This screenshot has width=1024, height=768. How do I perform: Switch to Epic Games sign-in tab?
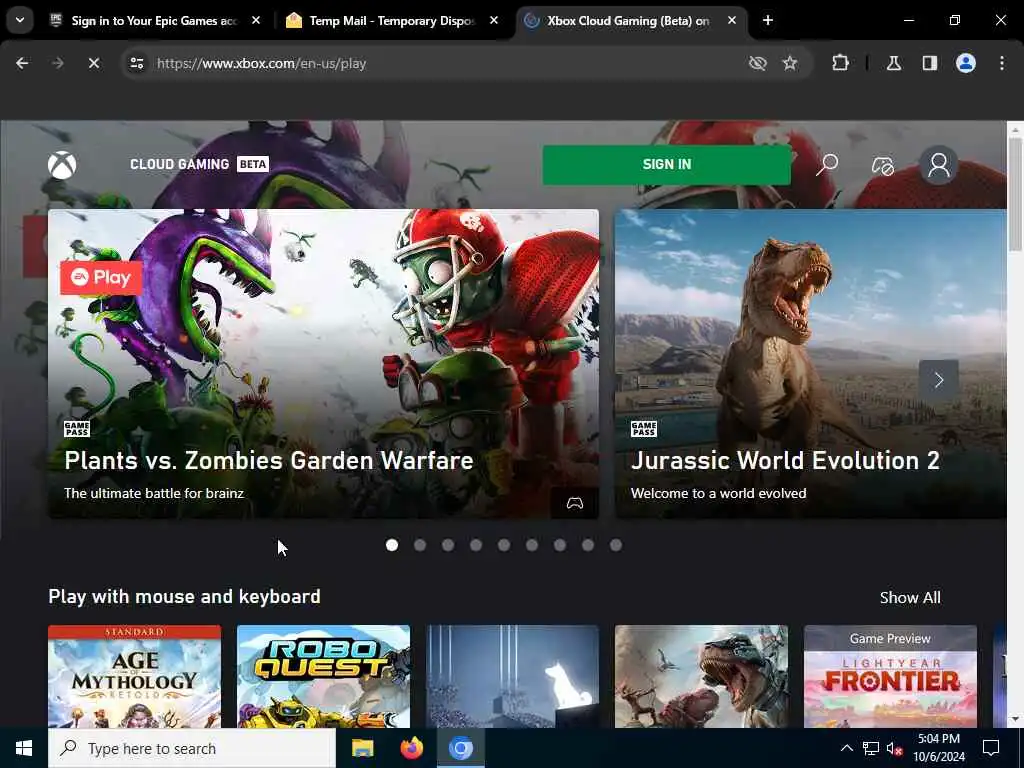tap(152, 20)
